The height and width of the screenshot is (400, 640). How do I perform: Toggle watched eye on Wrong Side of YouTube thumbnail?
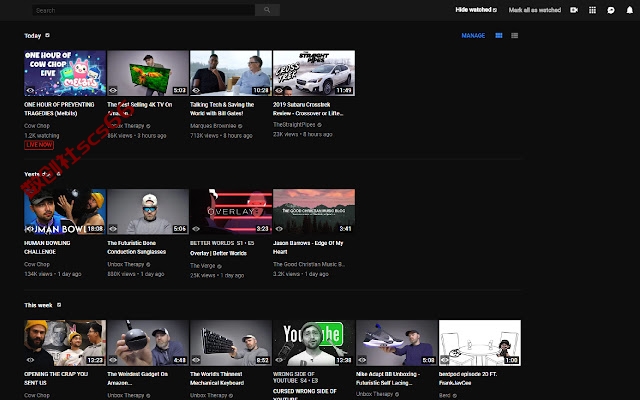coord(279,360)
